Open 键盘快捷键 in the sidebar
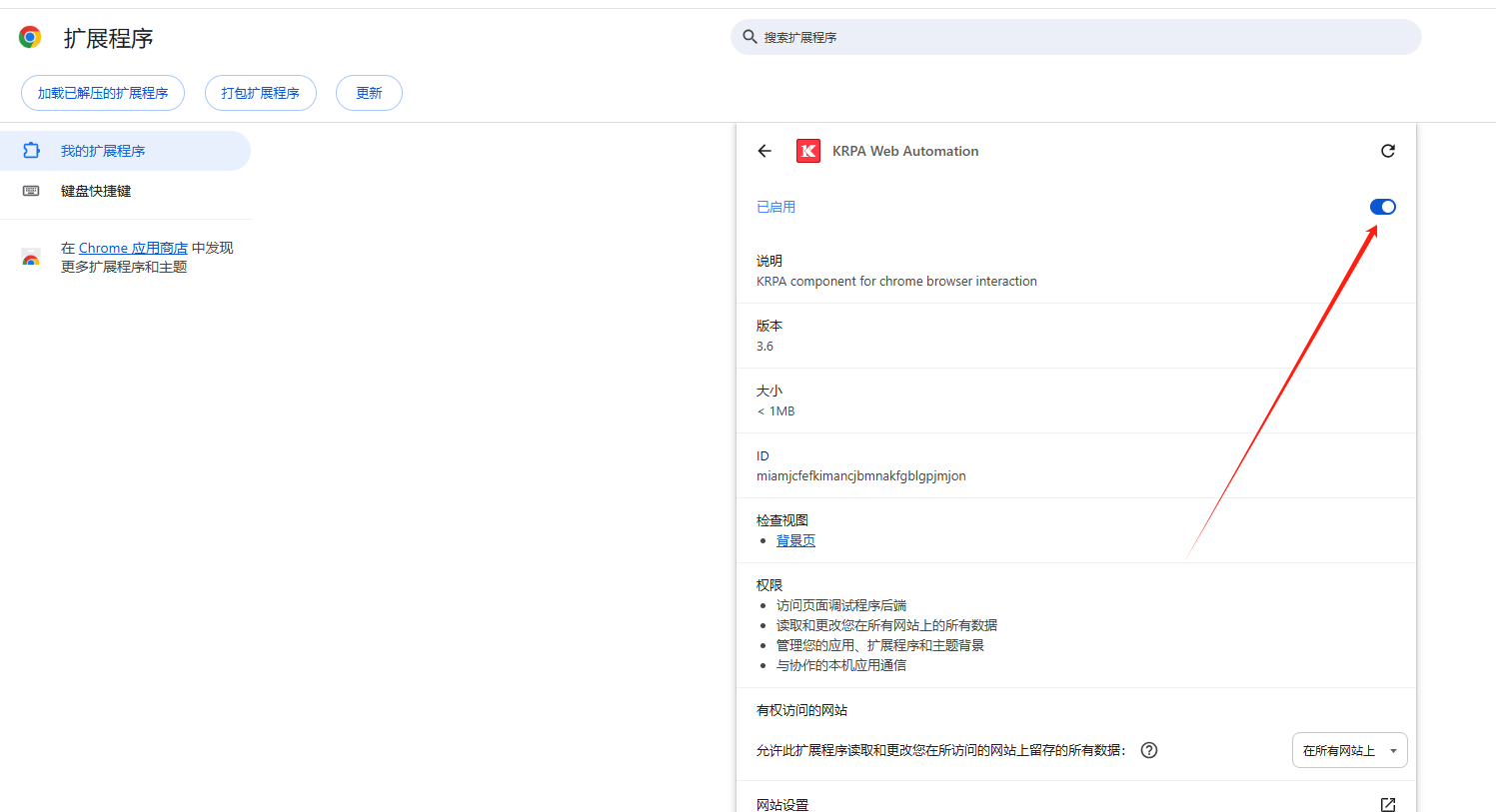This screenshot has height=812, width=1496. click(x=125, y=191)
